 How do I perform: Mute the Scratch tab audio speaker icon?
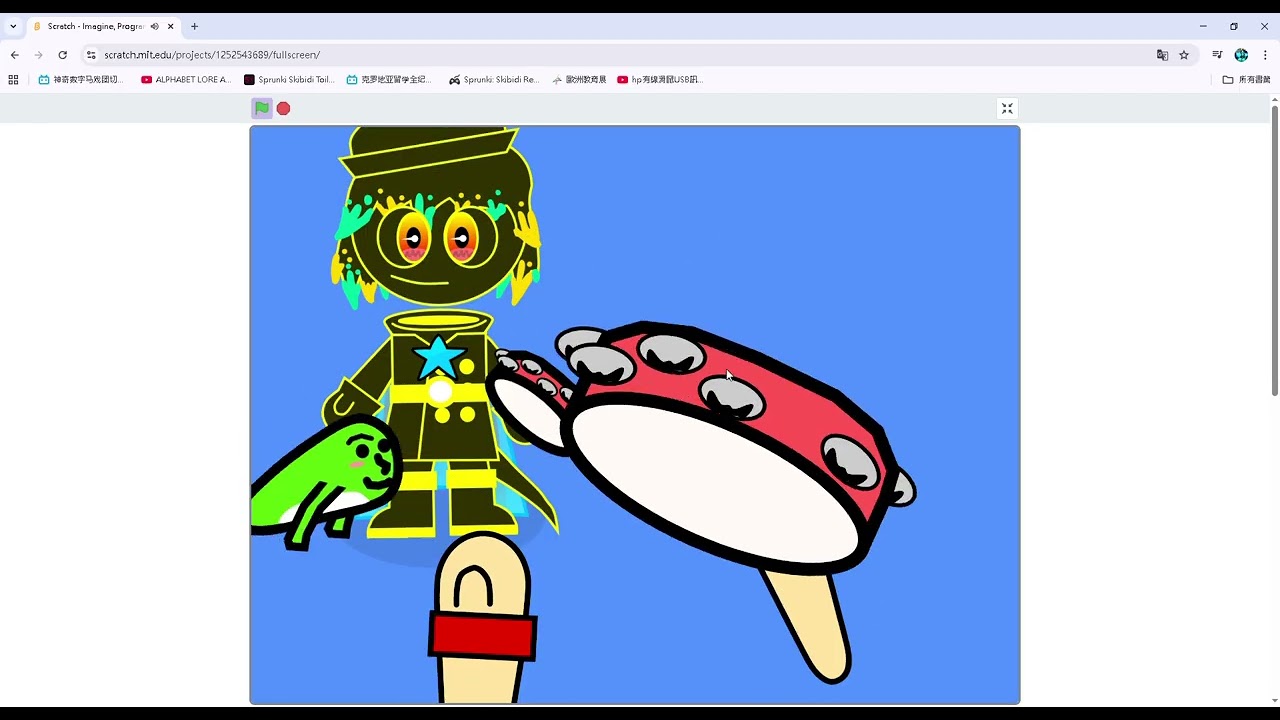tap(155, 26)
